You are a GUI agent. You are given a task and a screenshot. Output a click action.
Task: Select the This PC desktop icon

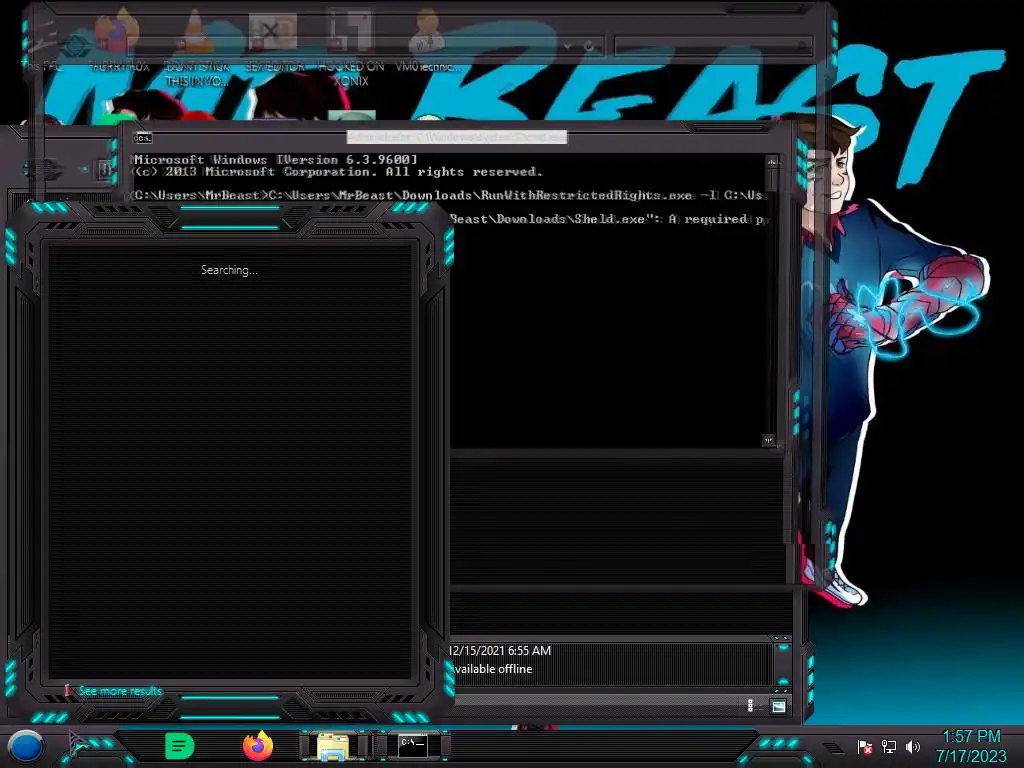click(x=42, y=47)
